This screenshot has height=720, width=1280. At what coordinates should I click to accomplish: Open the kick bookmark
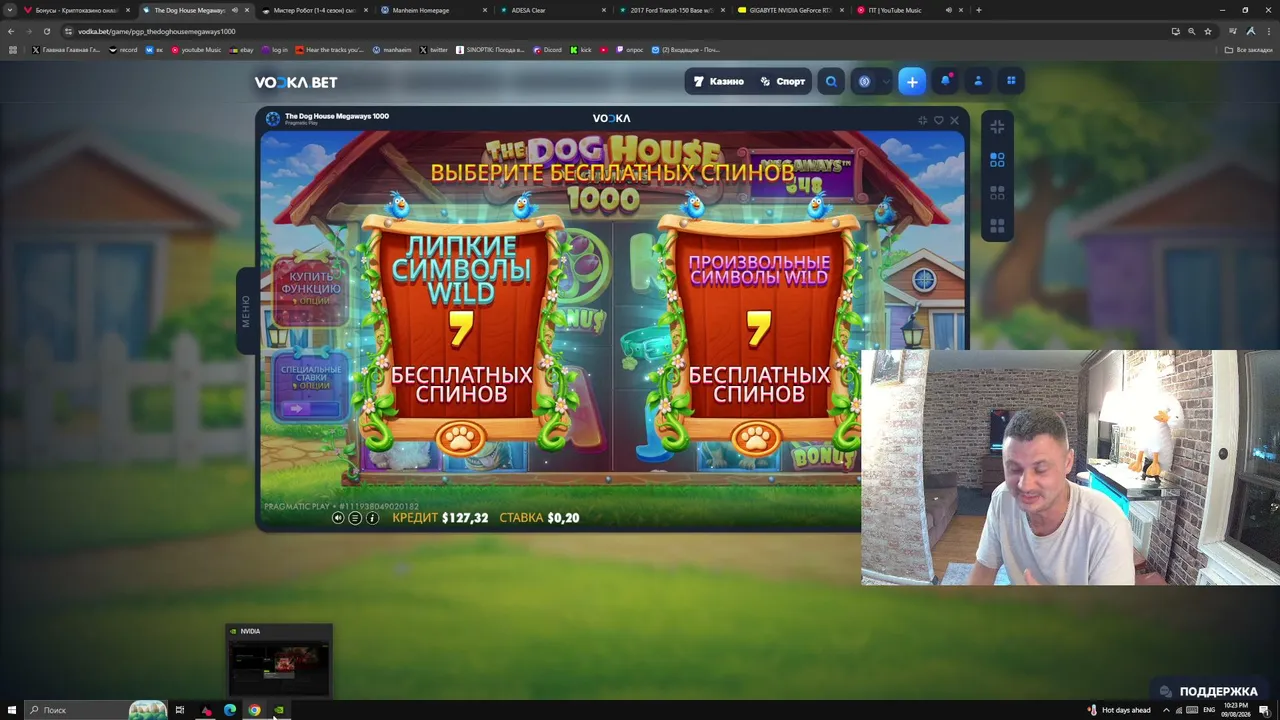click(581, 50)
